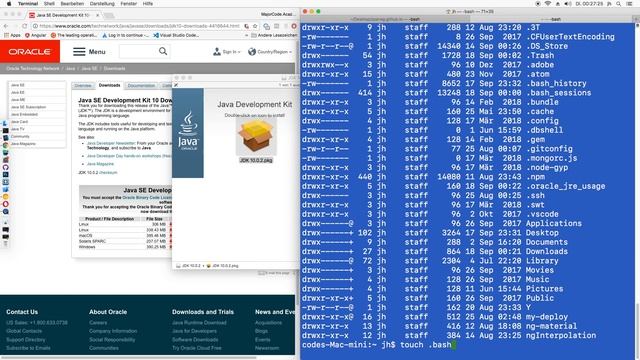Click the clock in menu bar
The height and width of the screenshot is (360, 640).
589,4
